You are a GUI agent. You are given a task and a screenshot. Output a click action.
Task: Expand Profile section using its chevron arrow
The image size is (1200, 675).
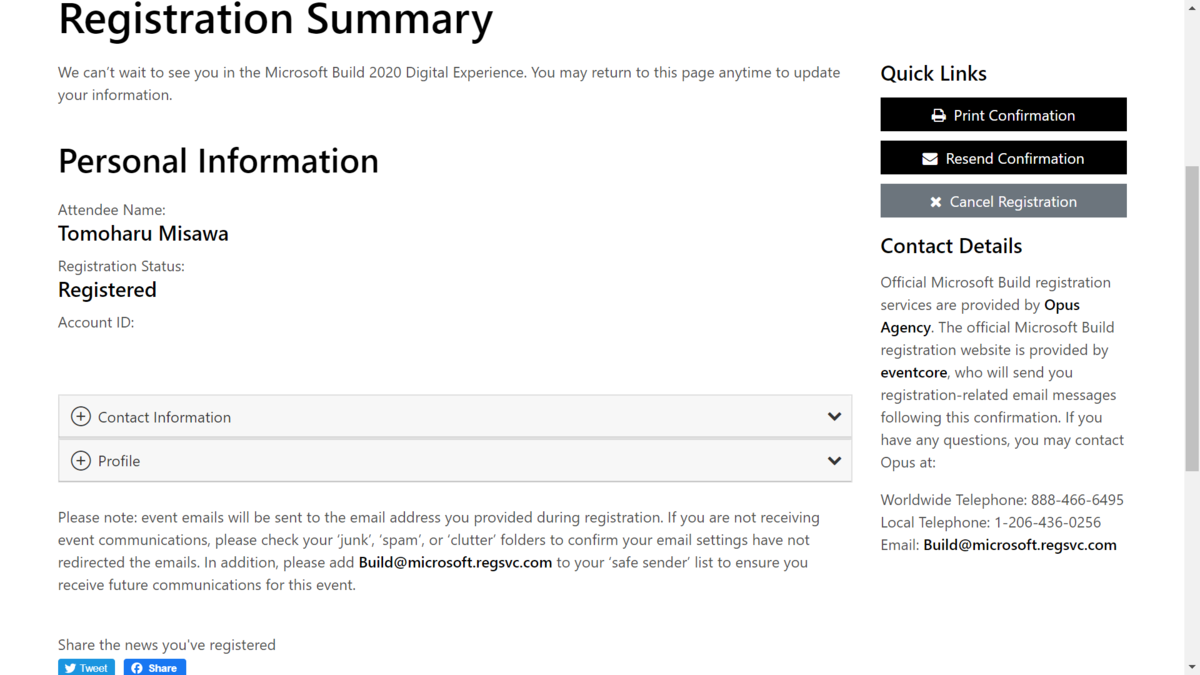(834, 461)
